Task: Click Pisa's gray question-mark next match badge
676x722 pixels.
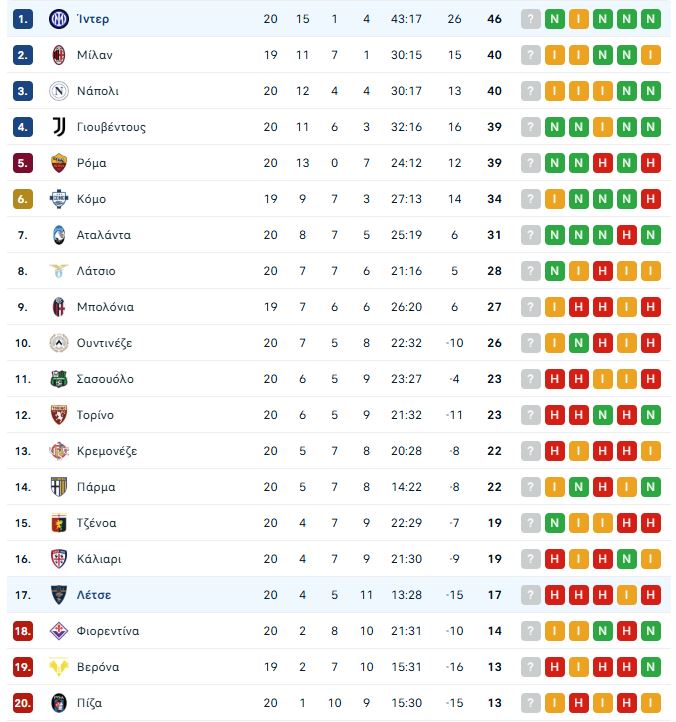Action: coord(530,703)
